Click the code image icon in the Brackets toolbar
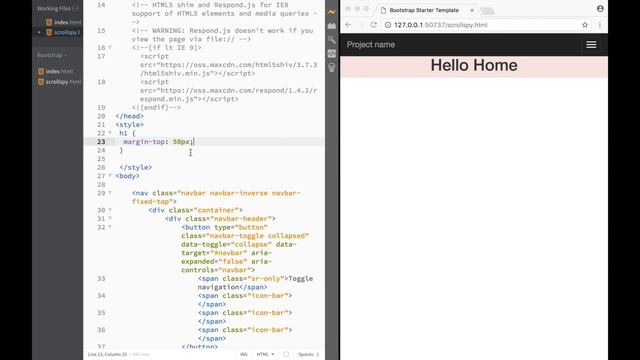Viewport: 640px width, 360px height. [x=332, y=53]
